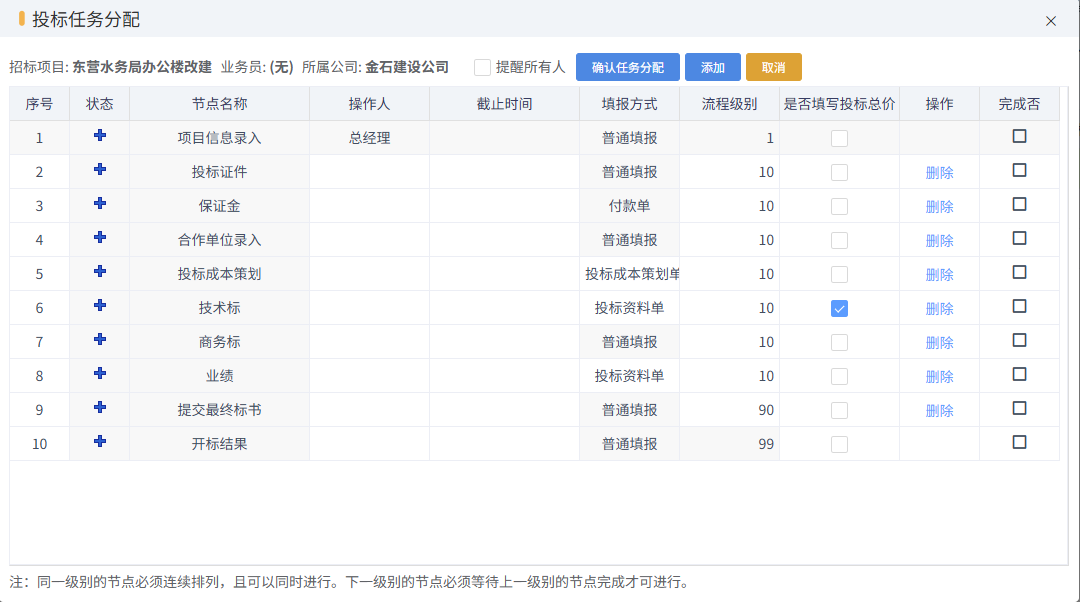The image size is (1080, 602).
Task: Click the plus icon for 投标证件
Action: coord(99,172)
